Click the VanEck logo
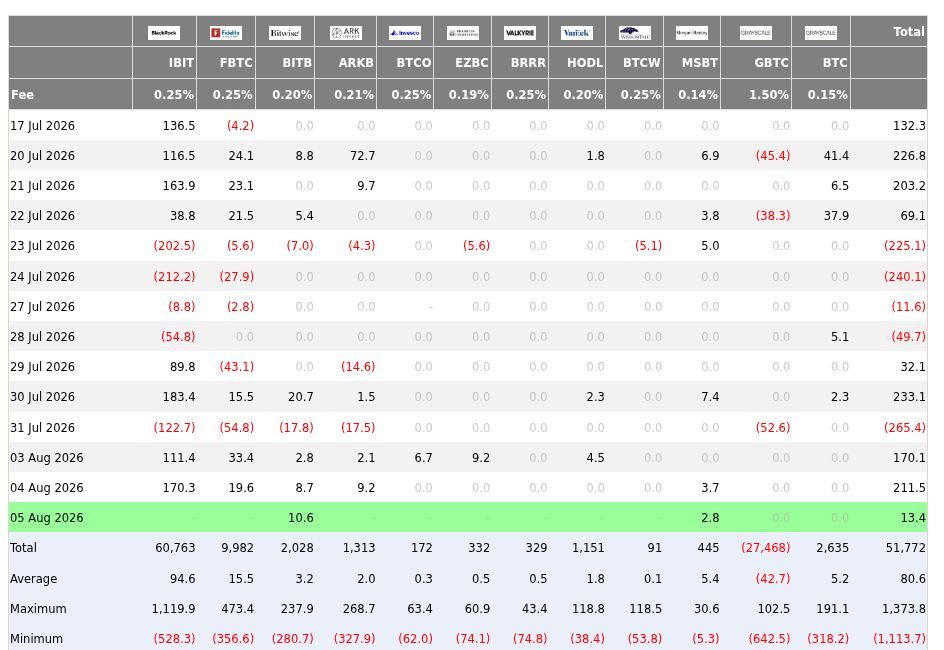Screen dimensions: 944x650 coord(577,33)
